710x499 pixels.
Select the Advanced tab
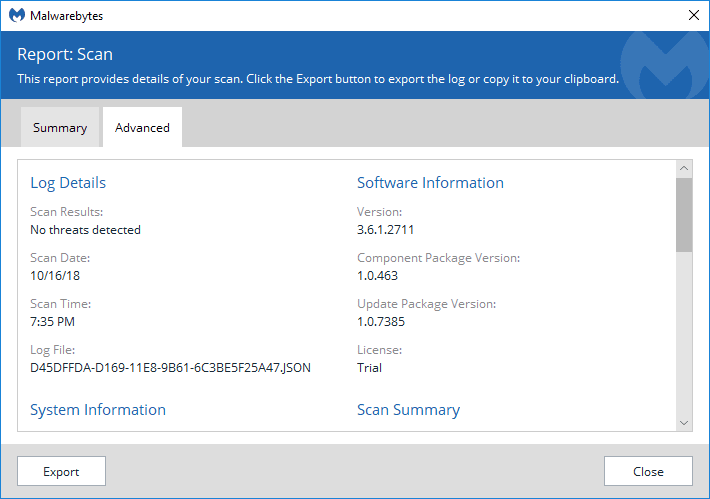[142, 128]
